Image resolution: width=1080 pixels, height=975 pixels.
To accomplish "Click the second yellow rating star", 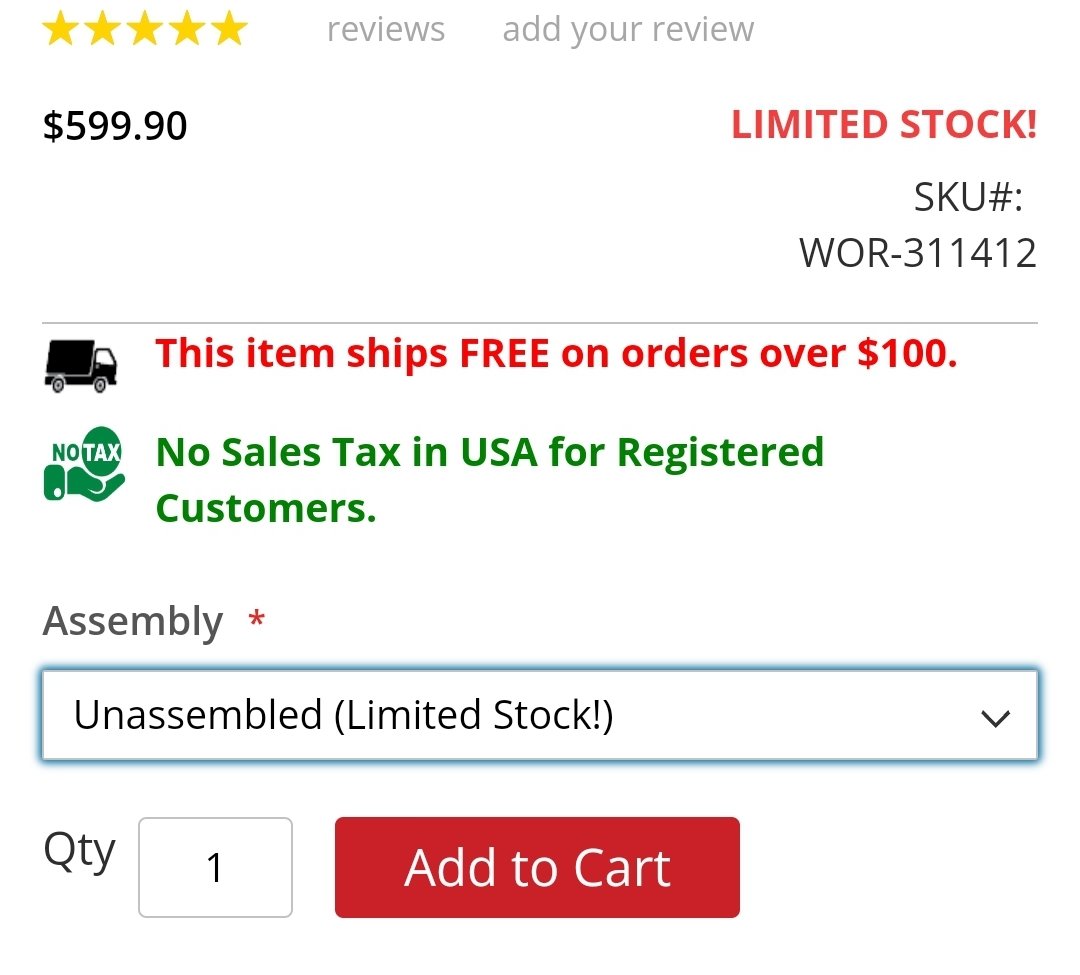I will tap(103, 28).
